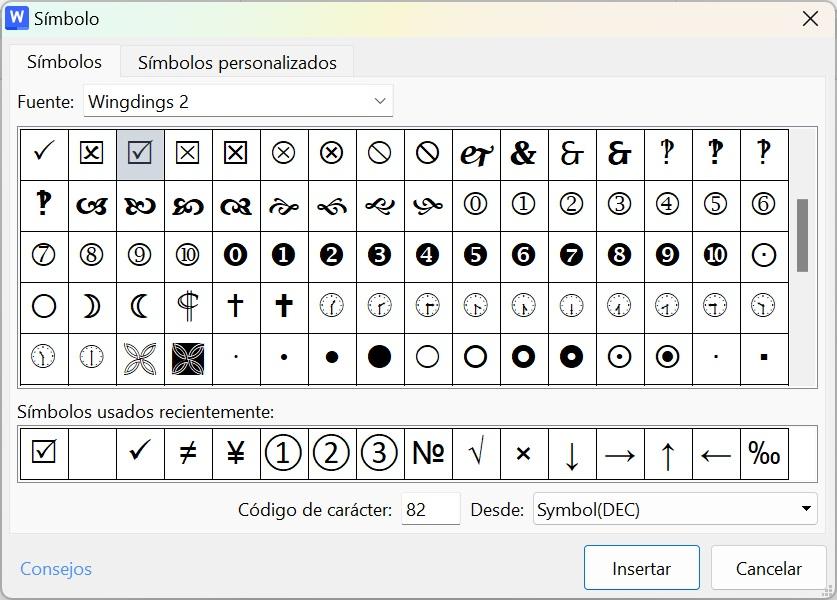This screenshot has height=600, width=837.
Task: Select the highlighted checked box symbol
Action: pos(140,153)
